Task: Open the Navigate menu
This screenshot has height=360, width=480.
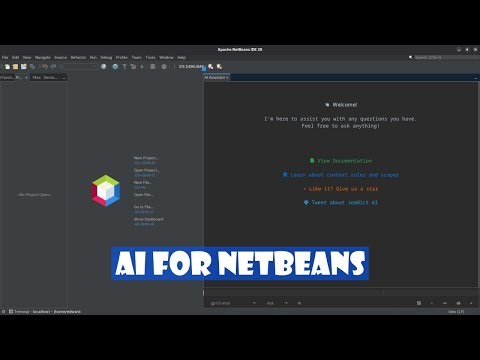Action: coord(43,57)
